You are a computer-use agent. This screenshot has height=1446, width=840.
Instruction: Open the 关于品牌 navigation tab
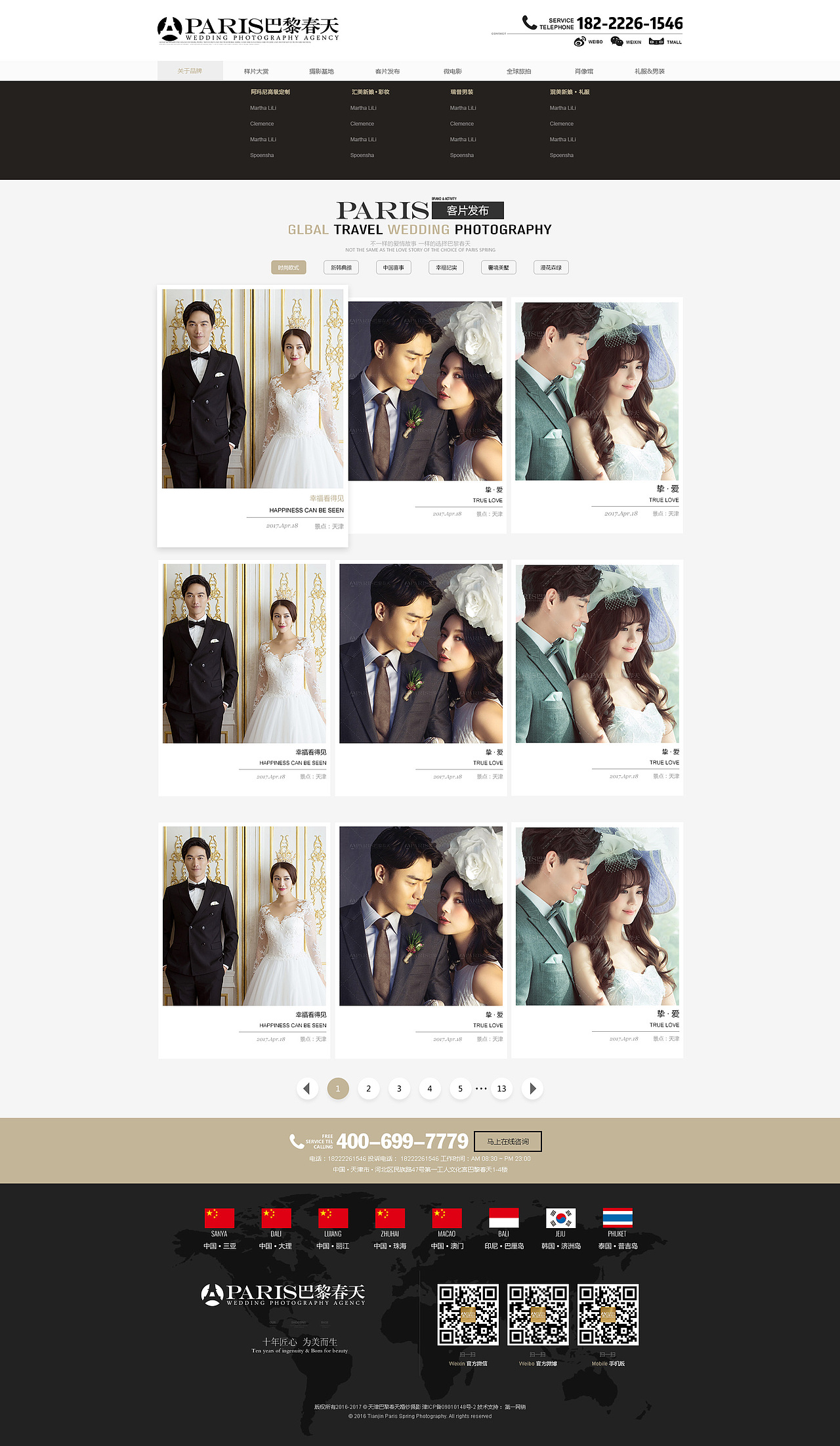coord(190,71)
